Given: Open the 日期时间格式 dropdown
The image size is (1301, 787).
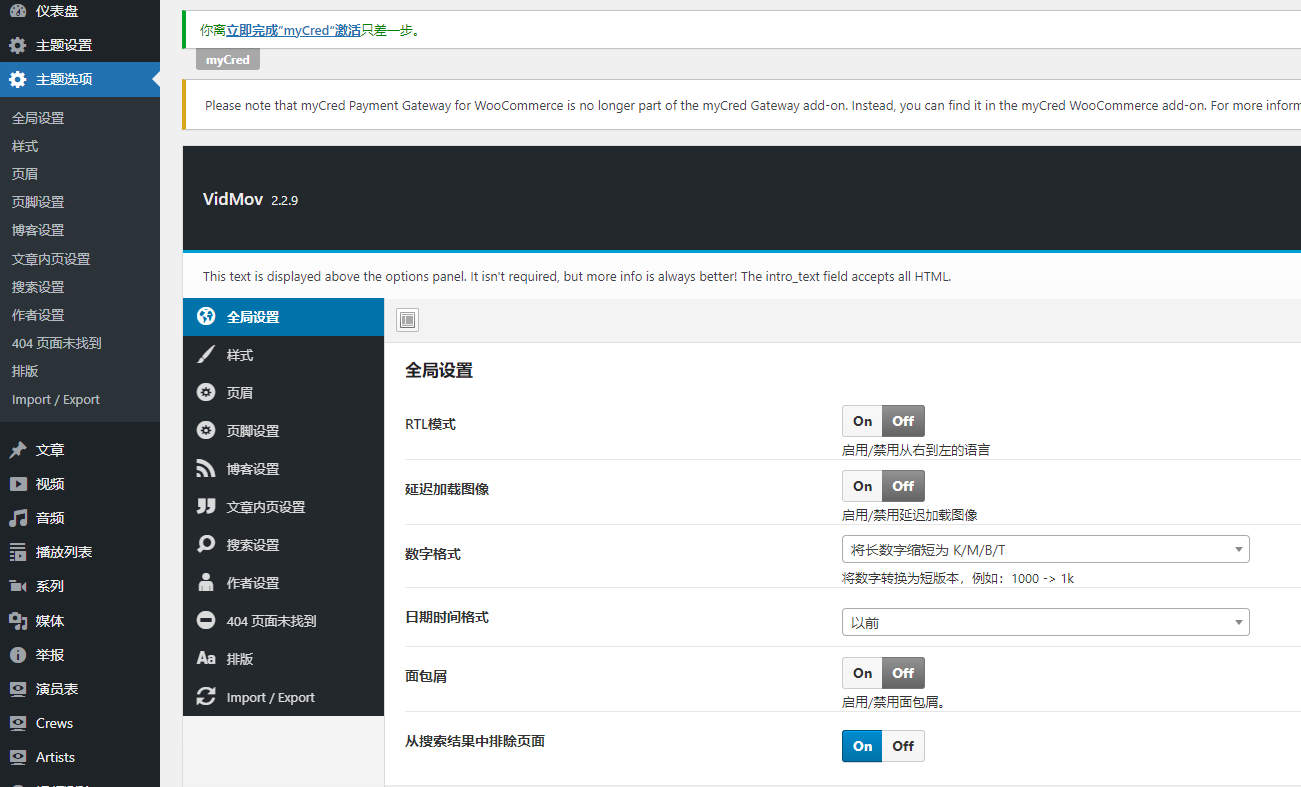Looking at the screenshot, I should (x=1045, y=622).
